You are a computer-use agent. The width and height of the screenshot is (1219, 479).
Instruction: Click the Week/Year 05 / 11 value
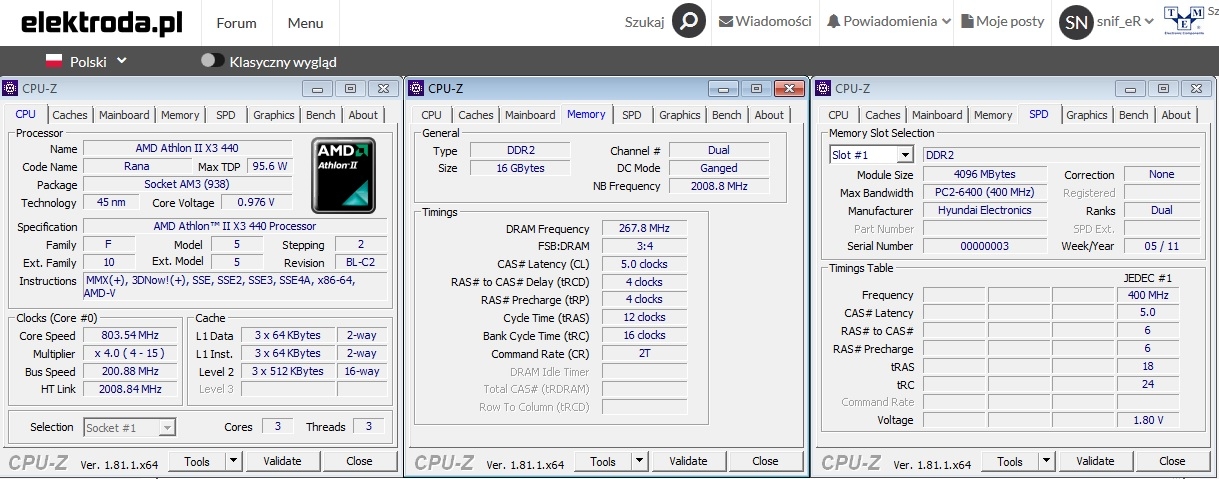pyautogui.click(x=1161, y=246)
